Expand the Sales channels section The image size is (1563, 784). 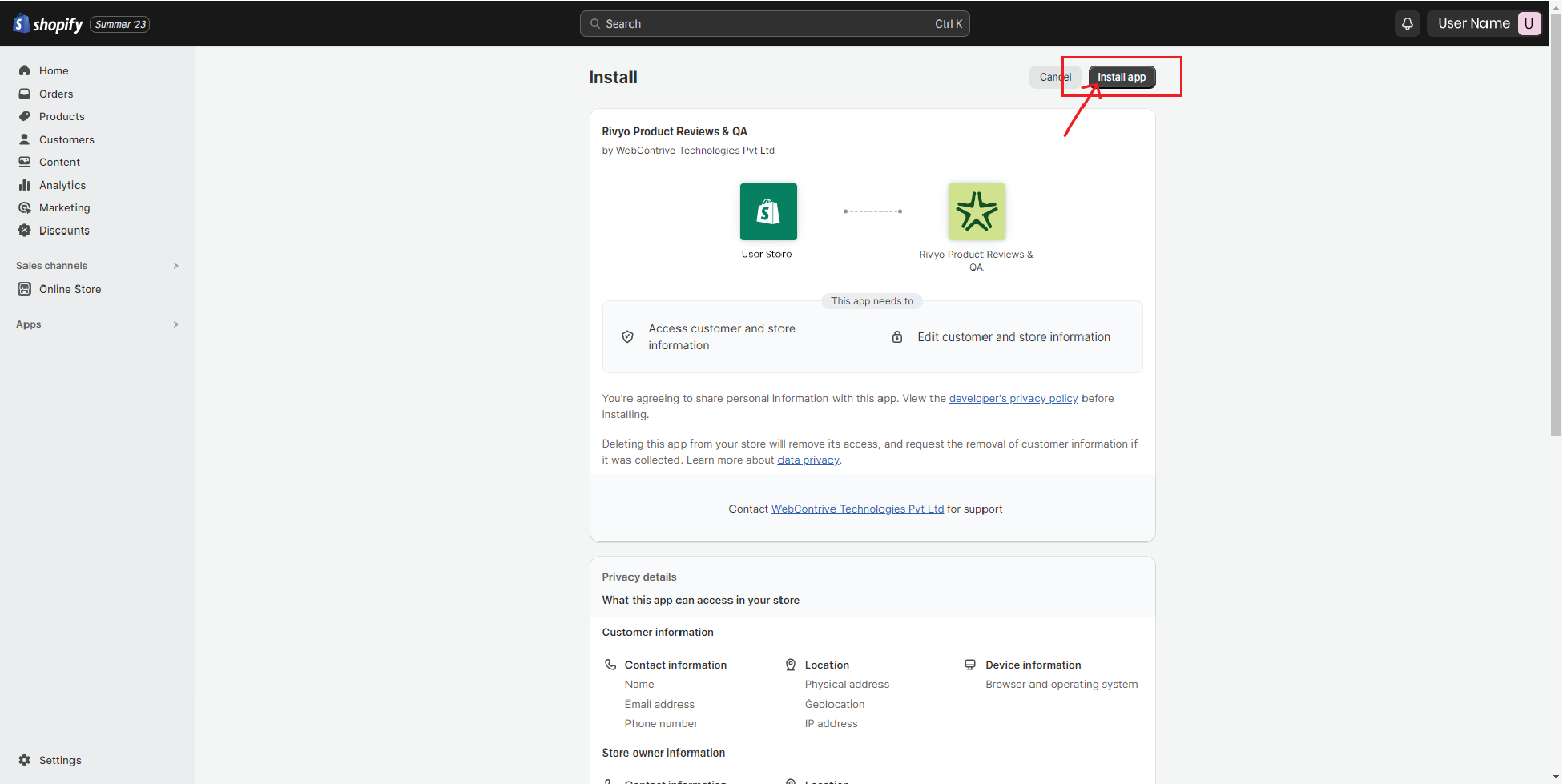(175, 266)
